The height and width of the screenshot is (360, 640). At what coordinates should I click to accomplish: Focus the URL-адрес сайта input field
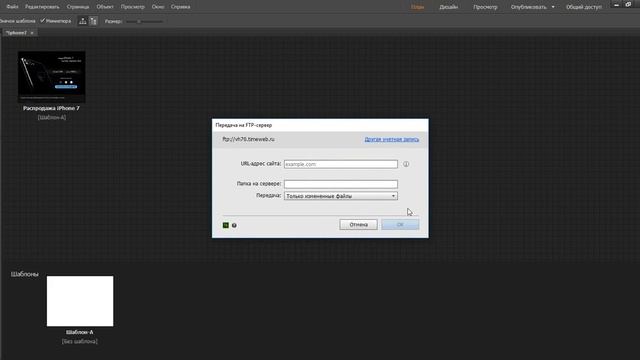341,164
